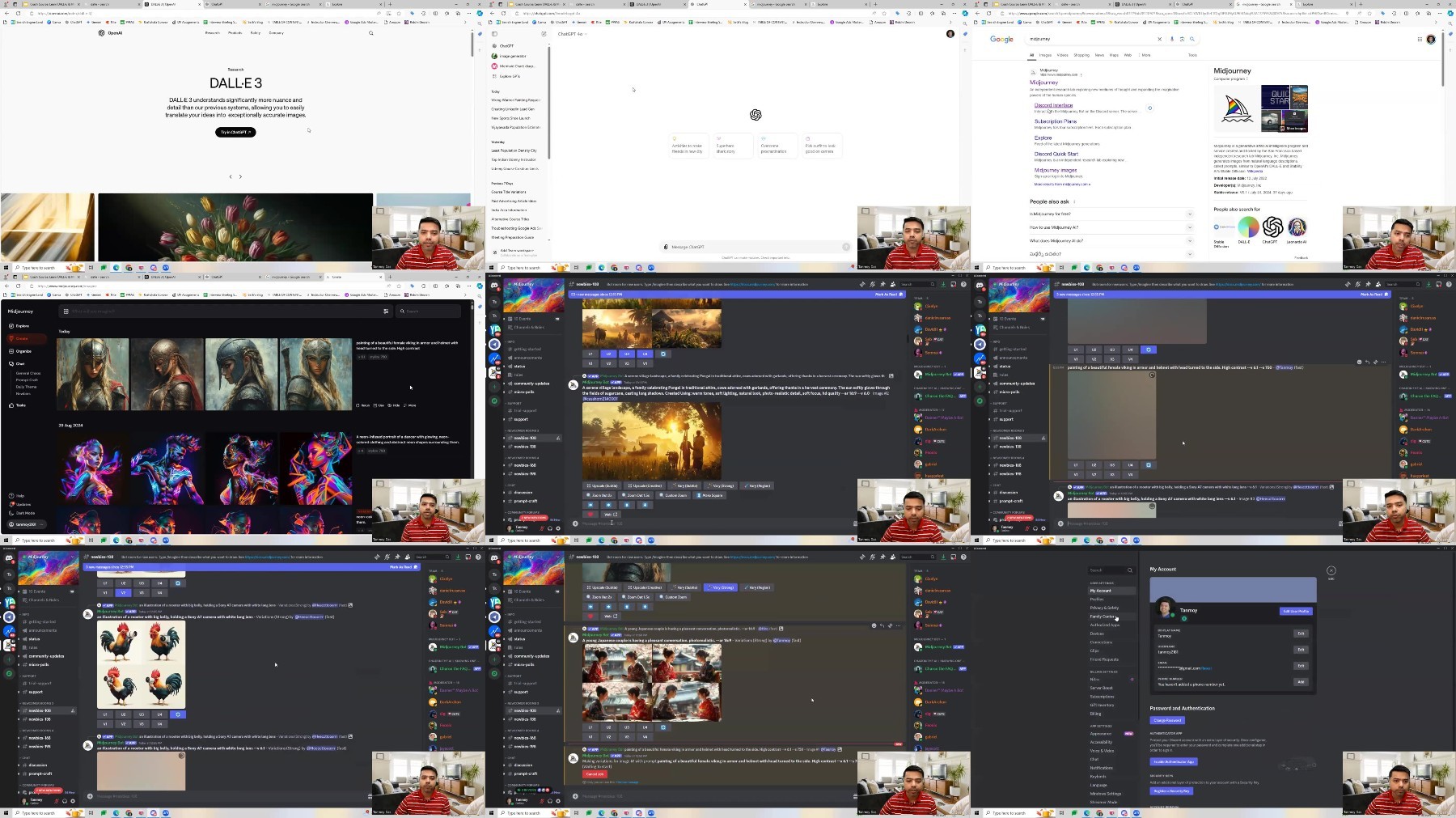Click the Google results page vertical scrollbar
The image size is (1456, 818).
(x=1442, y=61)
